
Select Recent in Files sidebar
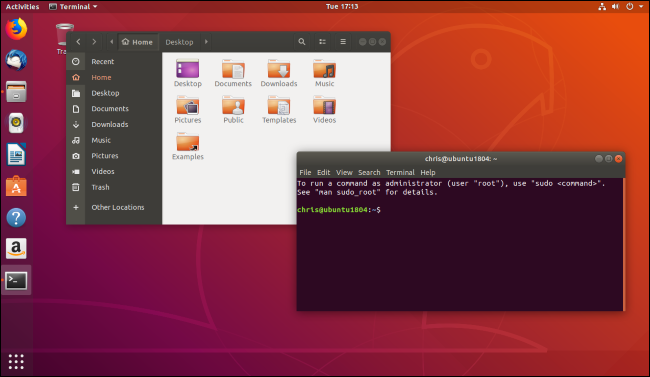tap(114, 61)
